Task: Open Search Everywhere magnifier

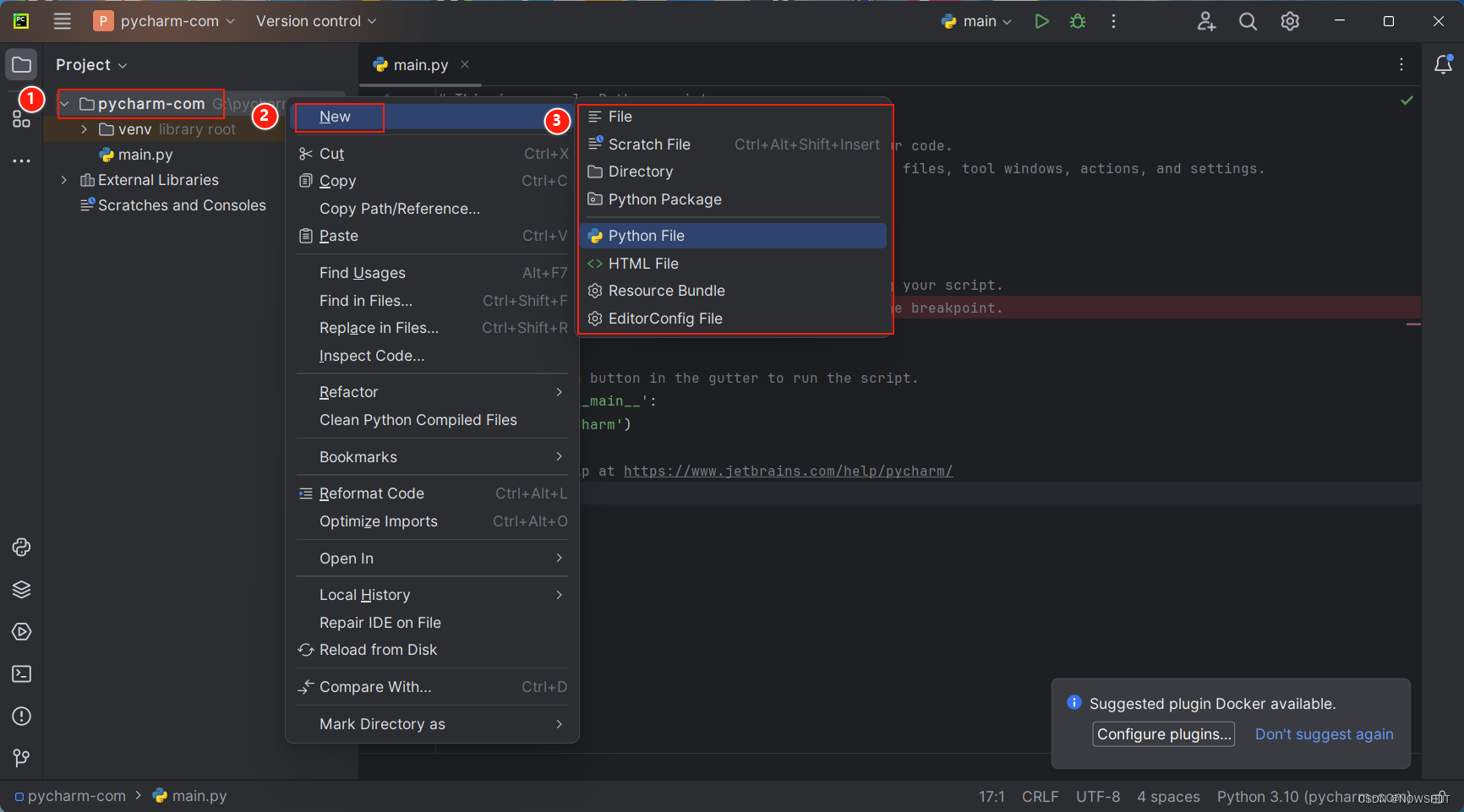Action: pos(1248,21)
